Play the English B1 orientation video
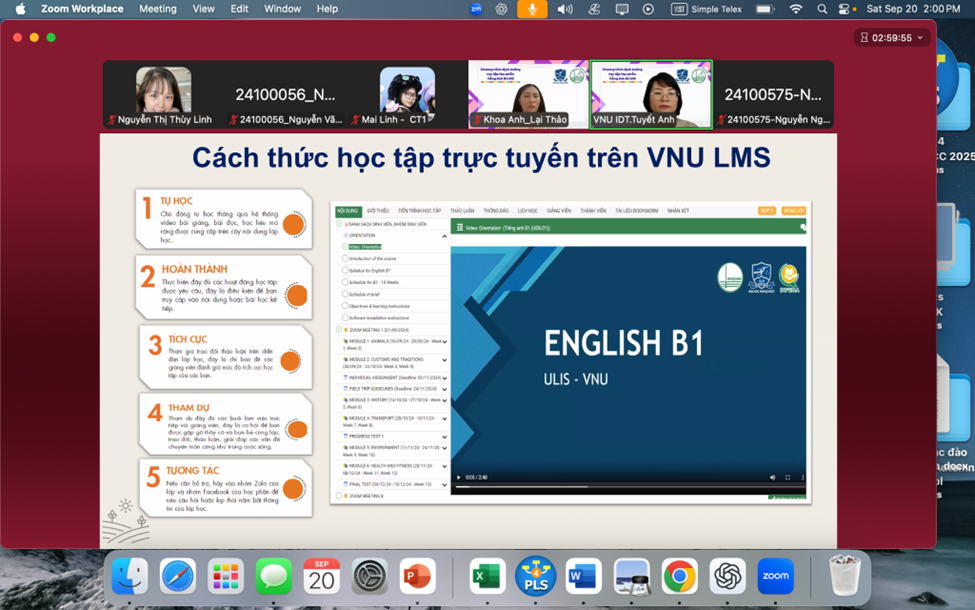 459,478
